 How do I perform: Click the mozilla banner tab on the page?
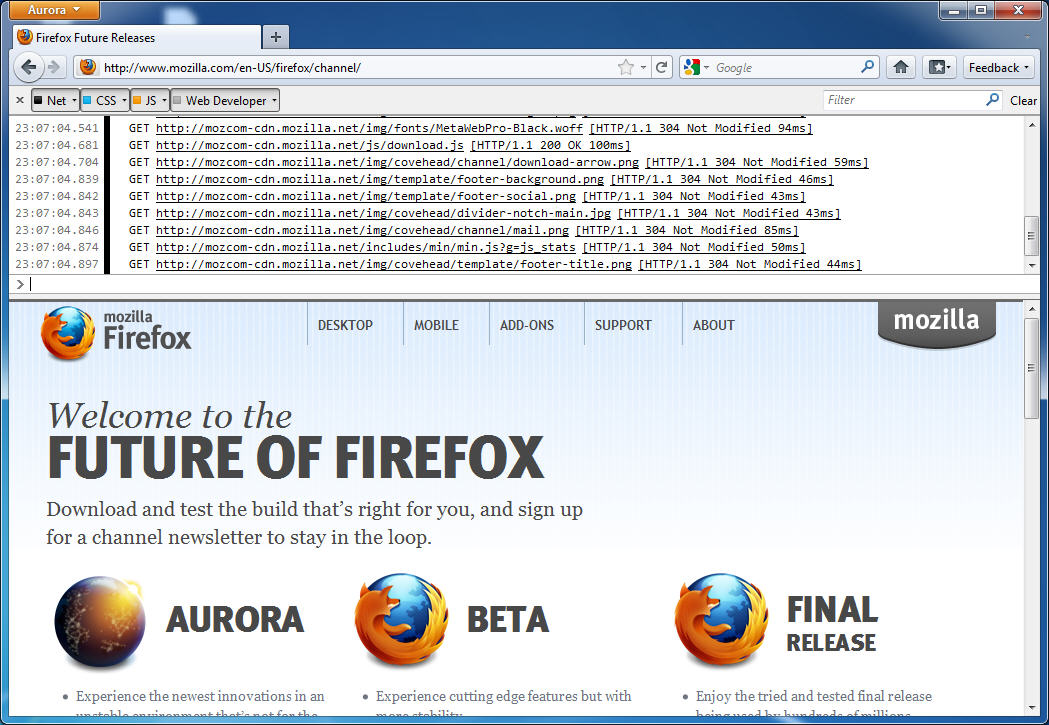[936, 320]
